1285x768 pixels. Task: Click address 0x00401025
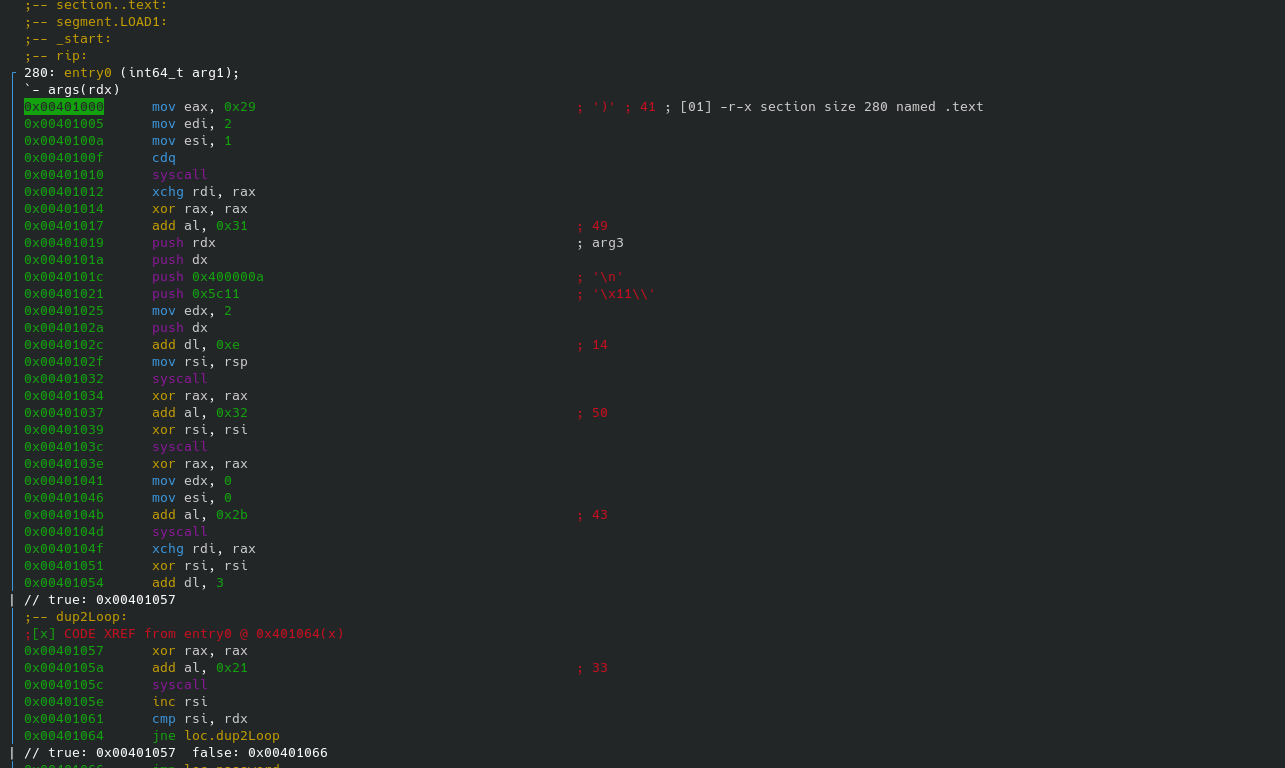click(x=64, y=310)
